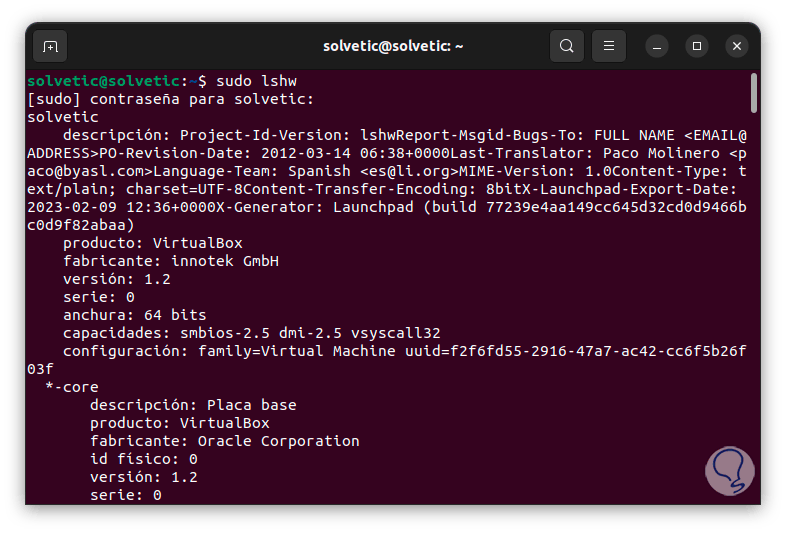Click the descripción: Placa base line

(x=193, y=405)
